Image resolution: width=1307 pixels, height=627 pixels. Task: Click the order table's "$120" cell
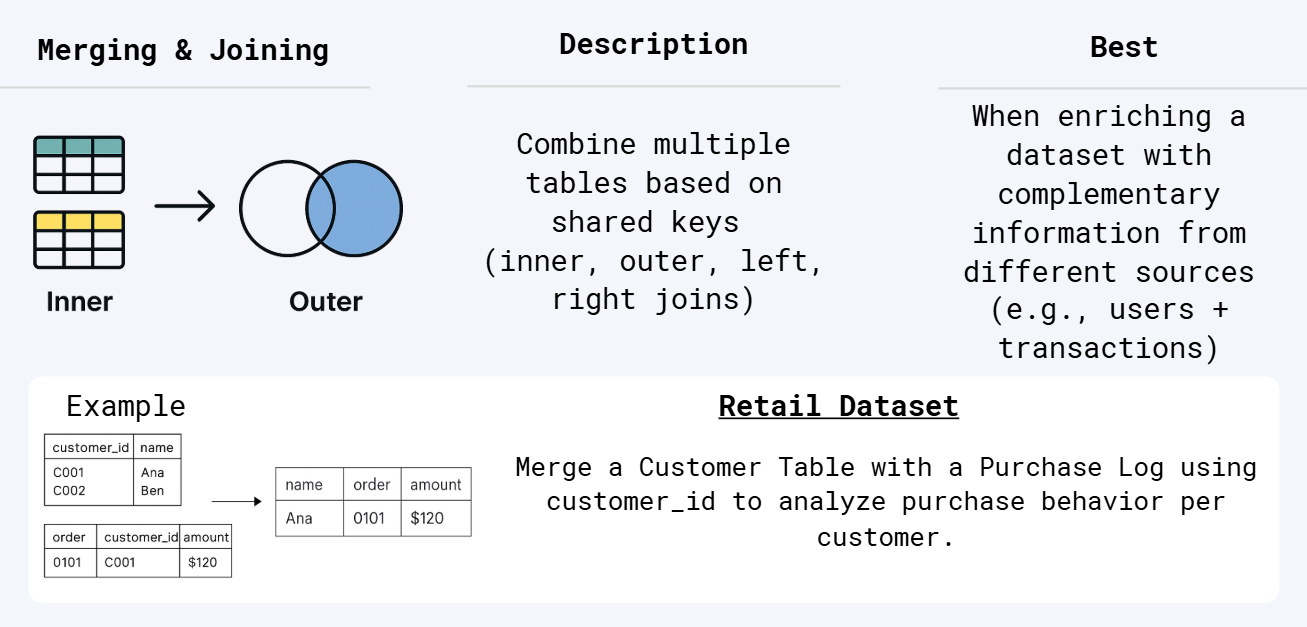click(x=203, y=562)
